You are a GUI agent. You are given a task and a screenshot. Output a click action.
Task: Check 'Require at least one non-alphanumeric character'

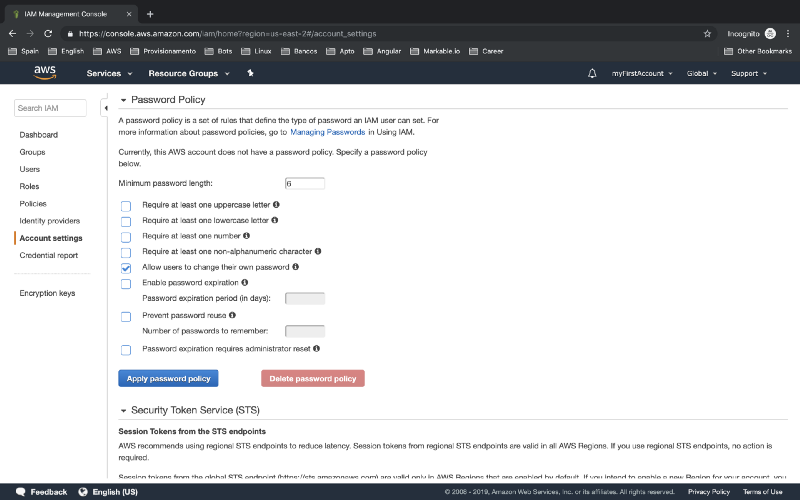click(x=126, y=253)
